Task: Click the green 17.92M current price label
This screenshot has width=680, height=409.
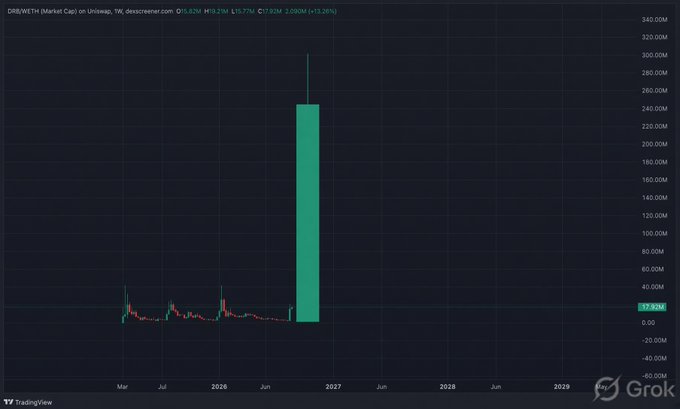Action: pos(652,307)
